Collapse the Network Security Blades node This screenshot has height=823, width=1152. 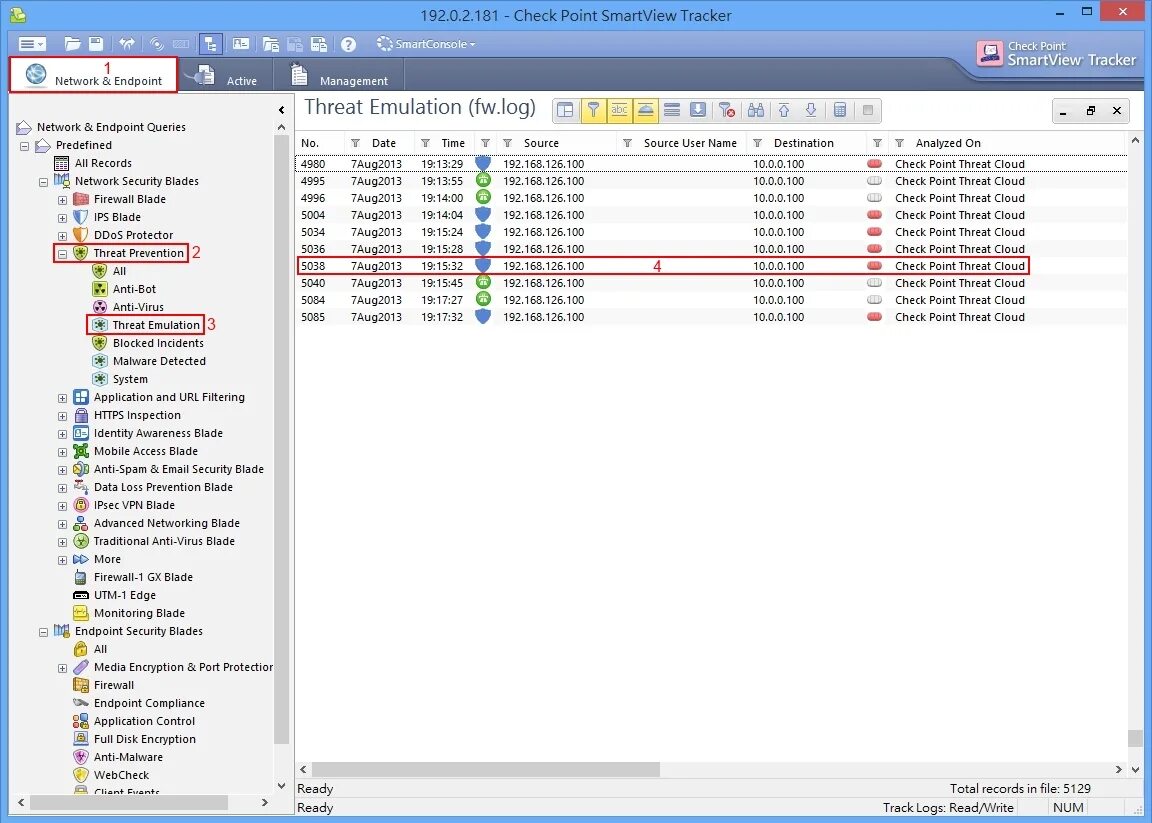[x=43, y=182]
